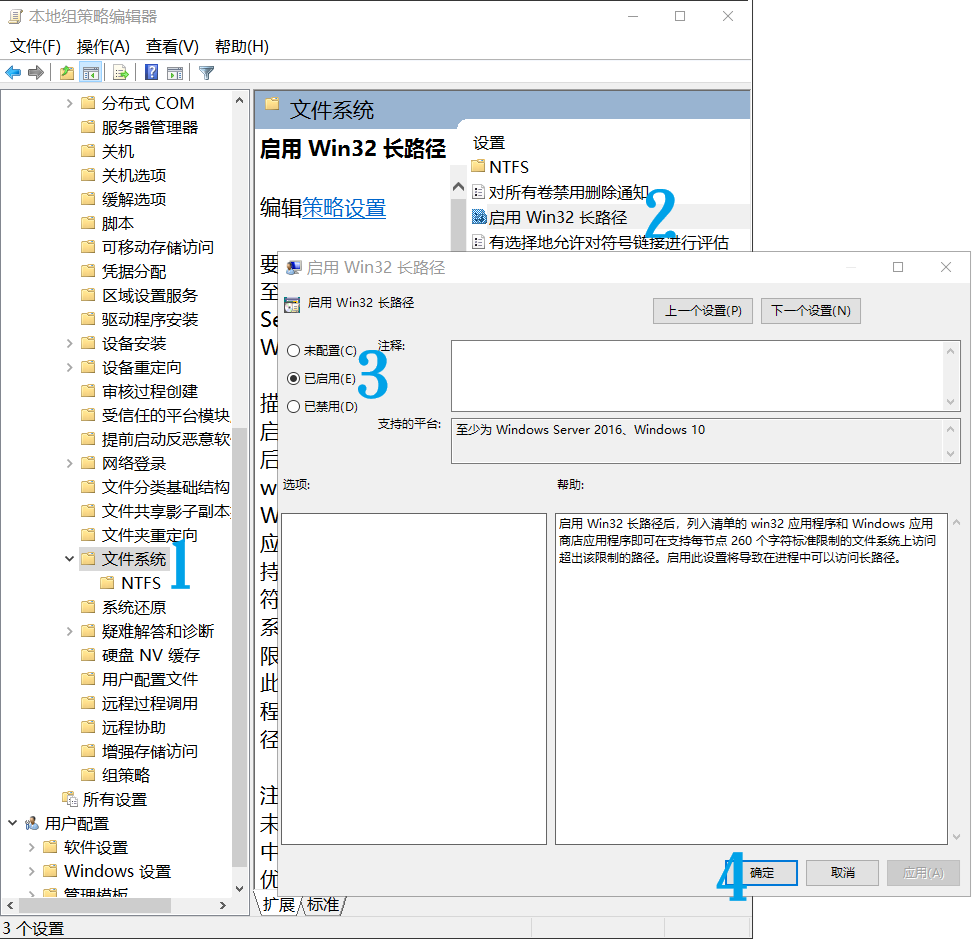Click the folder icon beside 组策略
Viewport: 973px width, 939px height.
click(89, 775)
